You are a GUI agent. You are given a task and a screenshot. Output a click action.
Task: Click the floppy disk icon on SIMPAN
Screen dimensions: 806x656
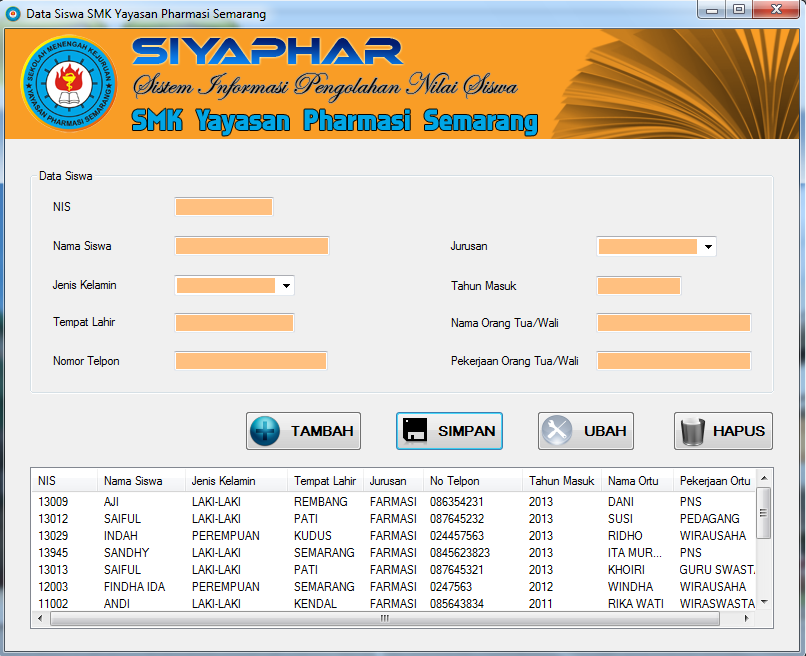coord(414,430)
